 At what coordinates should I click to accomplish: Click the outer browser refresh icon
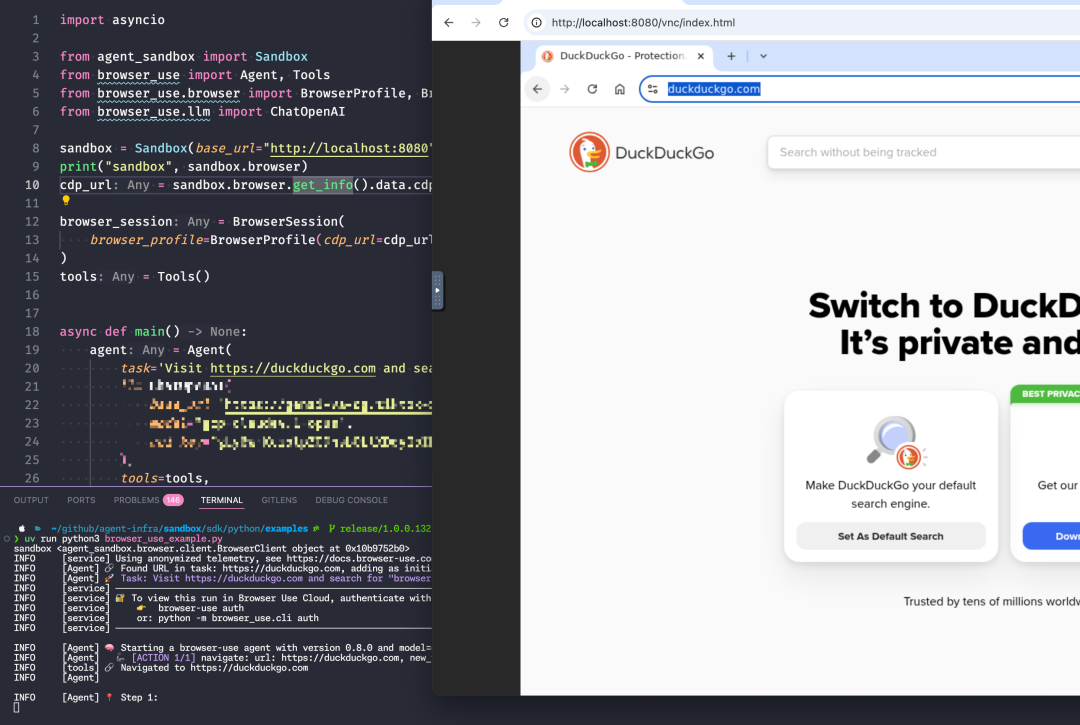504,22
